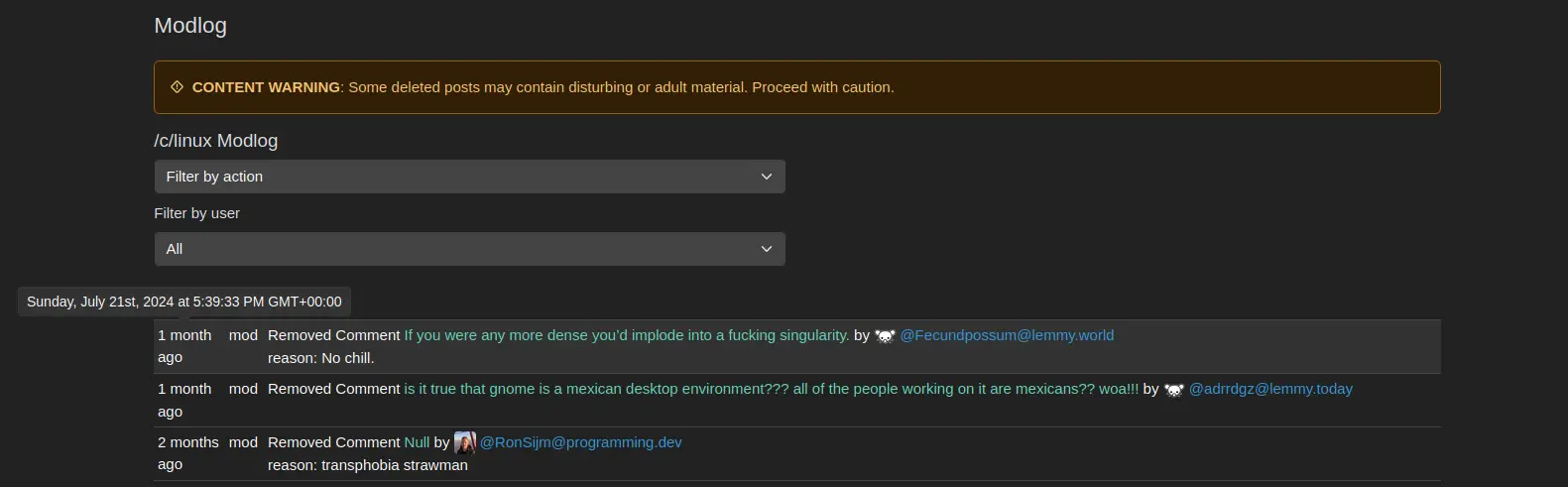The width and height of the screenshot is (1568, 487).
Task: Click the first row's '1 month ago' timestamp
Action: [184, 346]
